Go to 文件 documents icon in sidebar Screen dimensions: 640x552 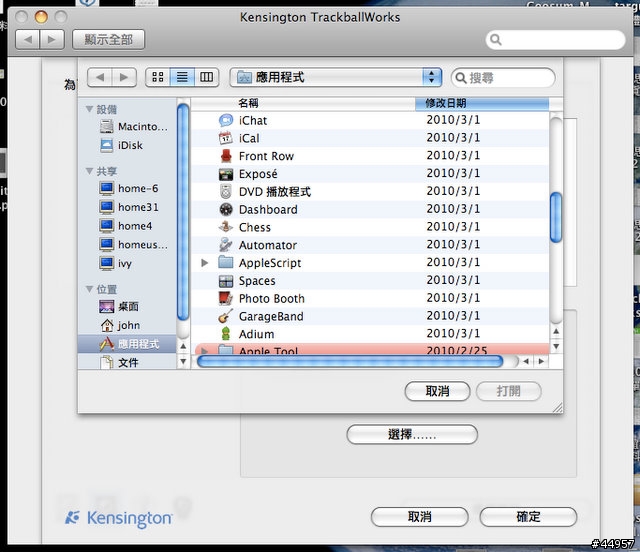107,363
